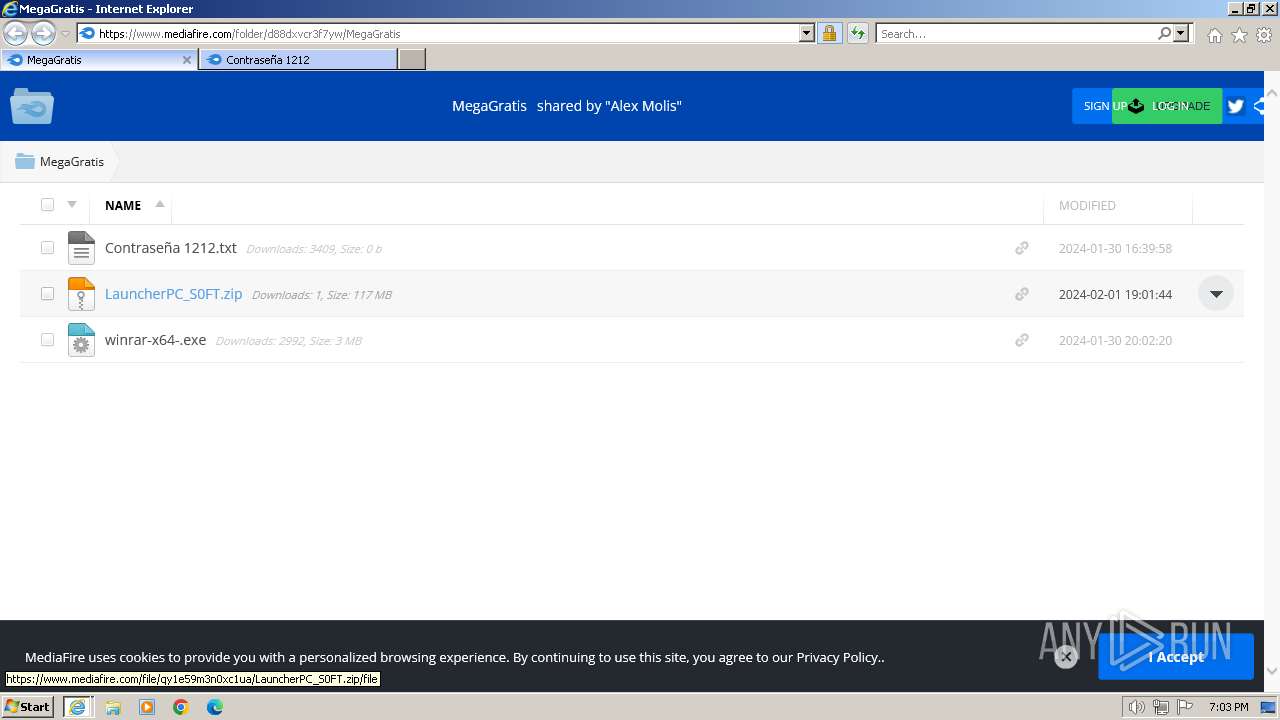Sort by NAME column arrow
The width and height of the screenshot is (1280, 720).
159,204
